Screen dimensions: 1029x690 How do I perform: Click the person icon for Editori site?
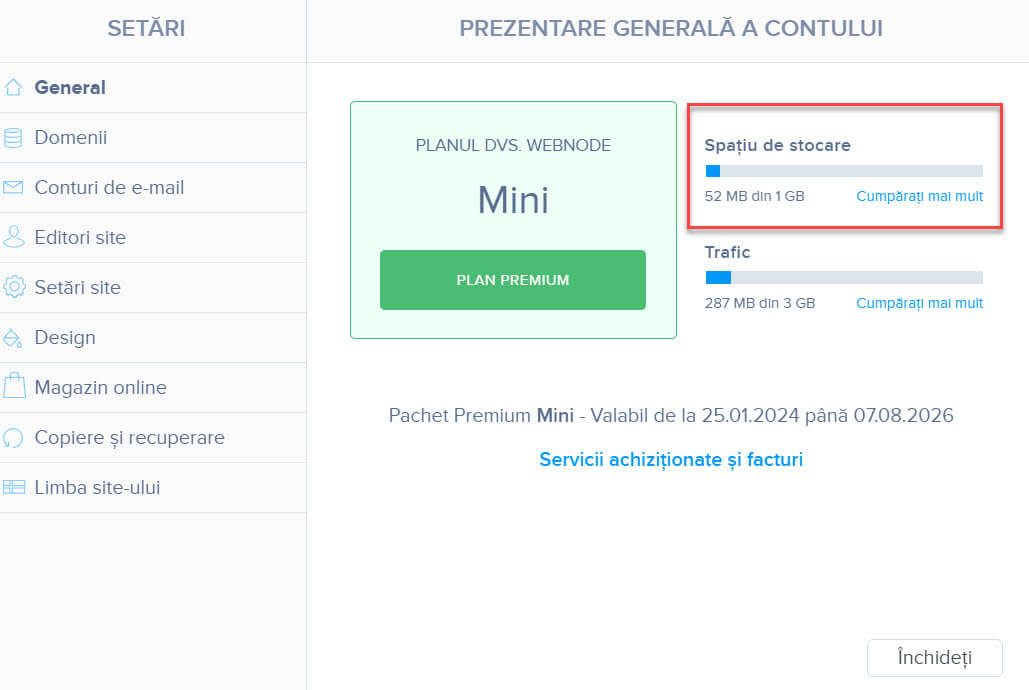tap(13, 237)
